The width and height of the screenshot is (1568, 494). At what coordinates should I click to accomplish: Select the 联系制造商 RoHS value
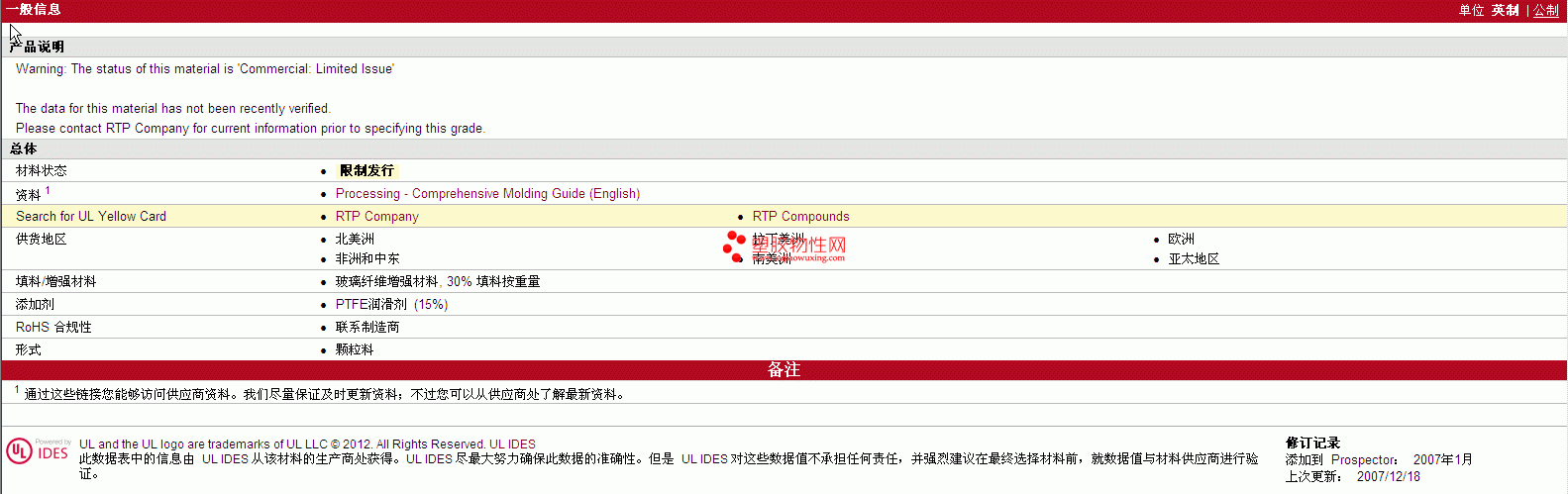(367, 328)
